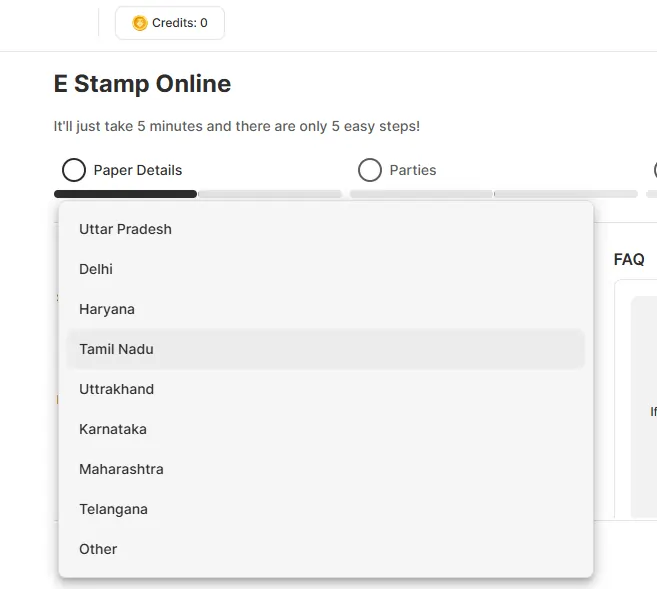Choose Telangana in the state dropdown

point(326,509)
